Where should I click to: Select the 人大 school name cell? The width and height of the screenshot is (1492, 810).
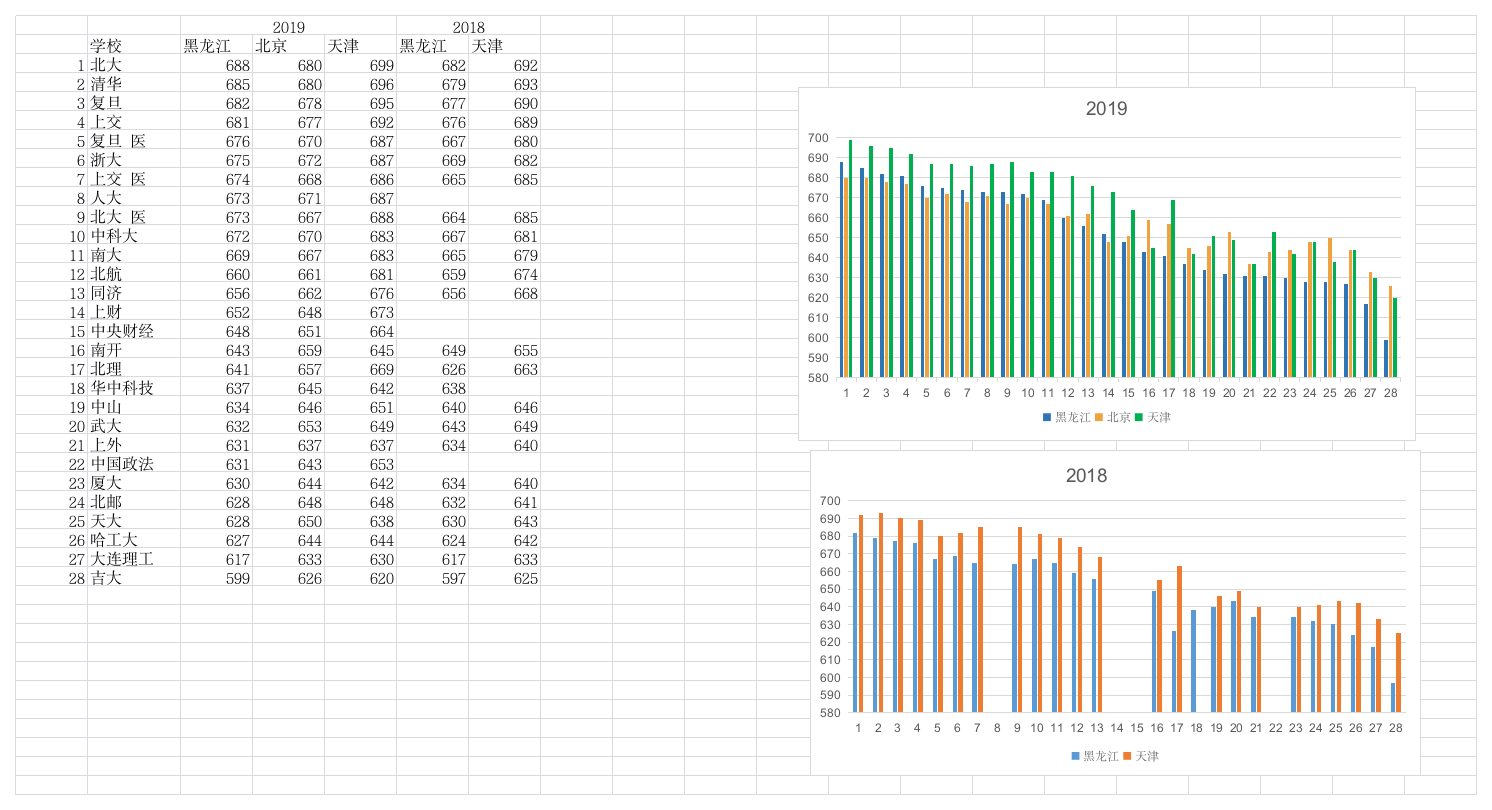point(134,198)
